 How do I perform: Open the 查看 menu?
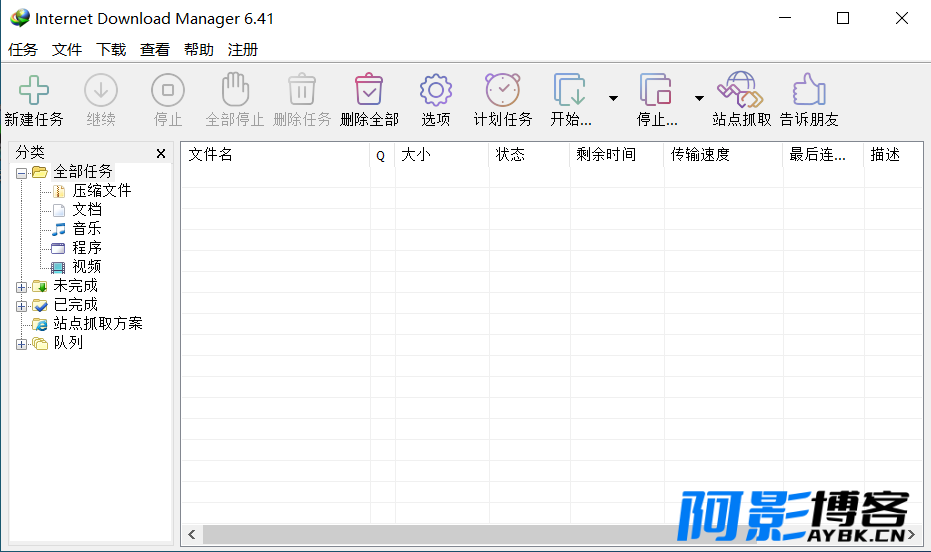(155, 50)
